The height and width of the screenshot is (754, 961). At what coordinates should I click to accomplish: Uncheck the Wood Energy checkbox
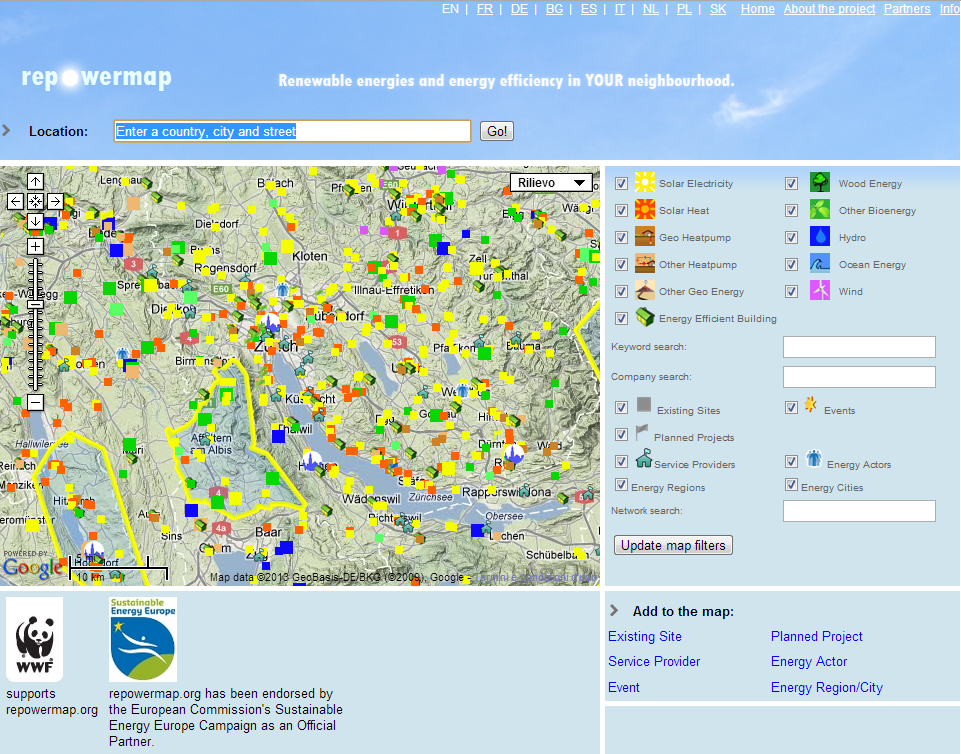click(x=791, y=183)
